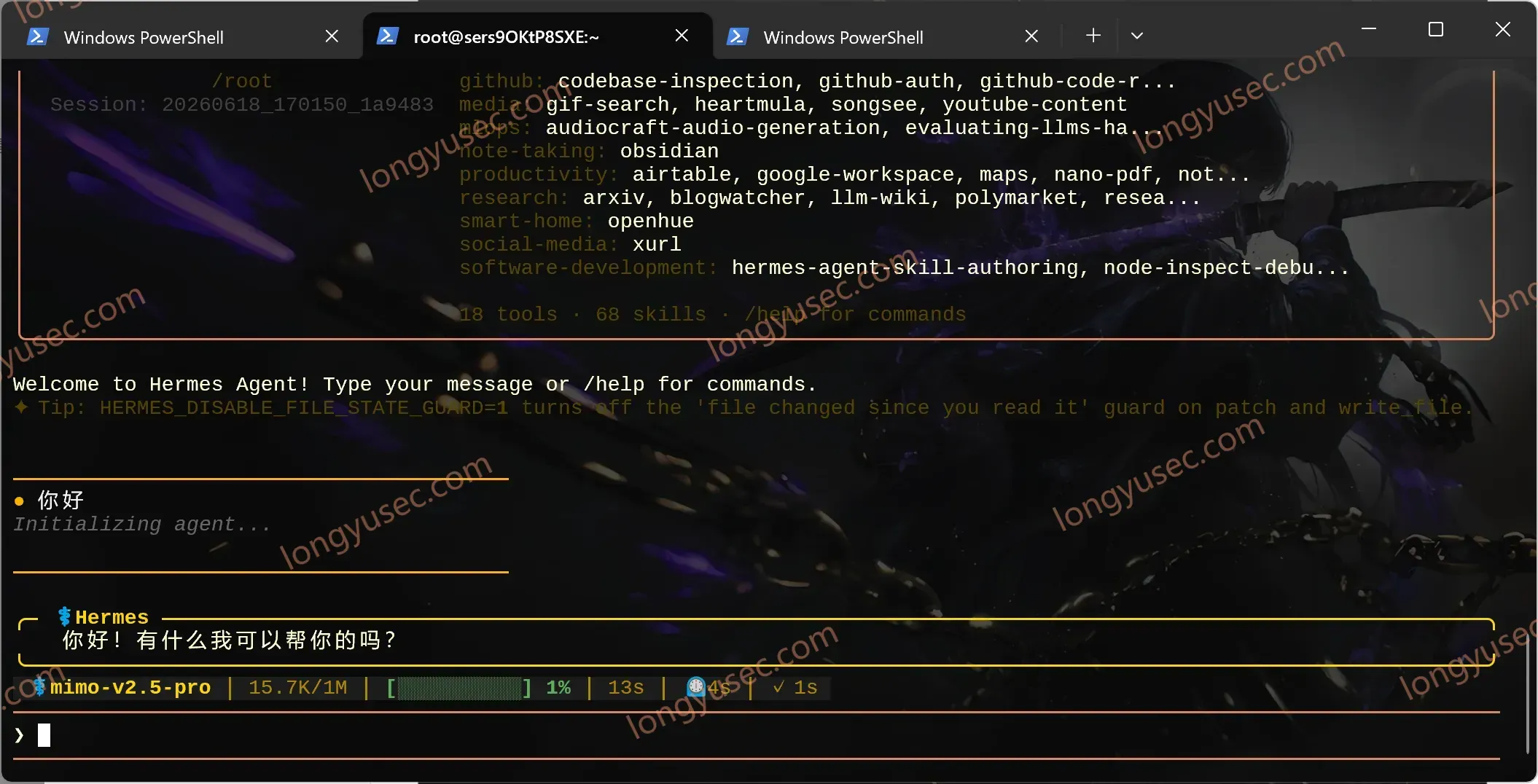The image size is (1538, 784).
Task: Click the gif-search skill name
Action: [607, 104]
